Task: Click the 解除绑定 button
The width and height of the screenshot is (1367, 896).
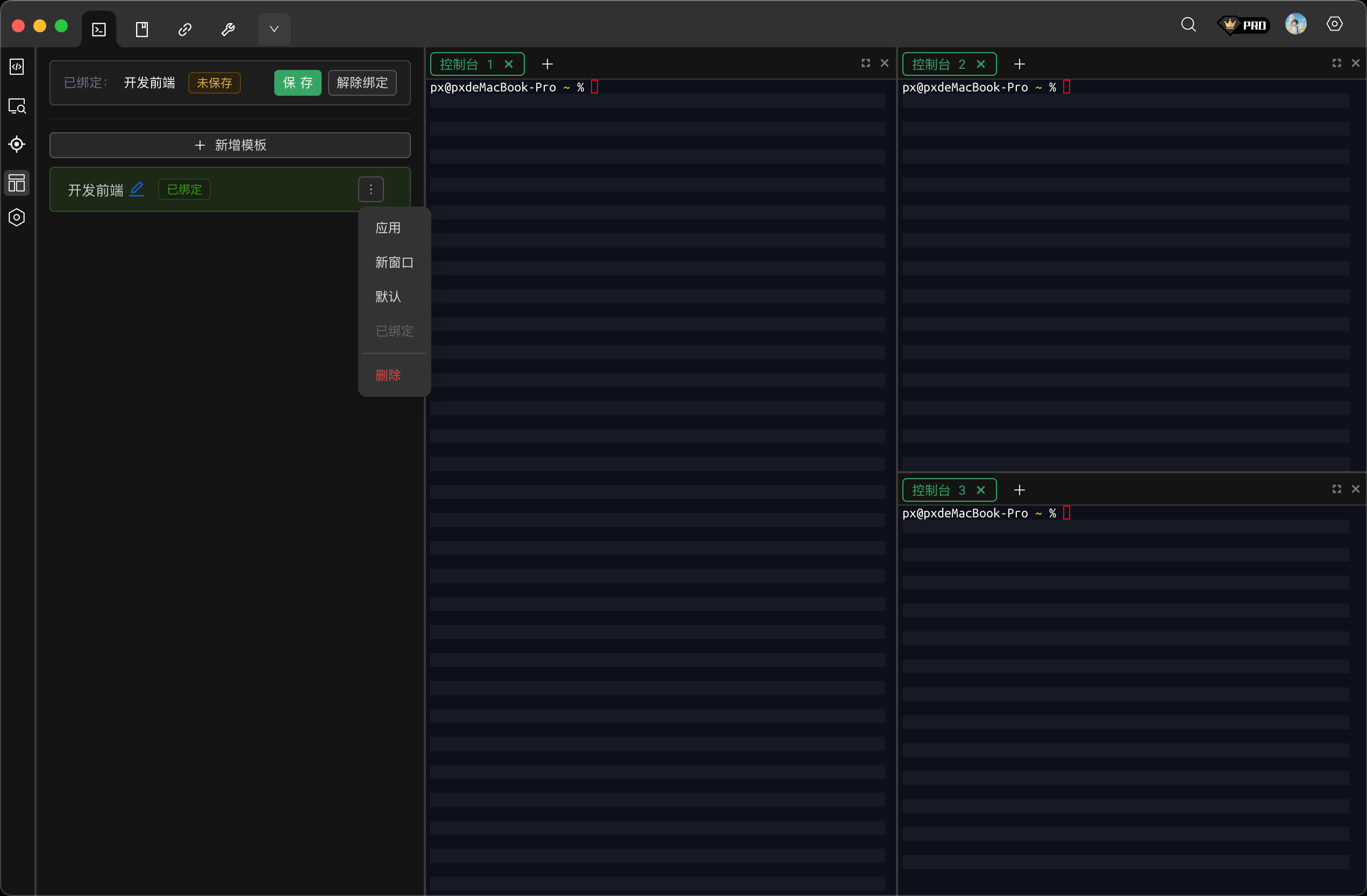Action: coord(362,83)
